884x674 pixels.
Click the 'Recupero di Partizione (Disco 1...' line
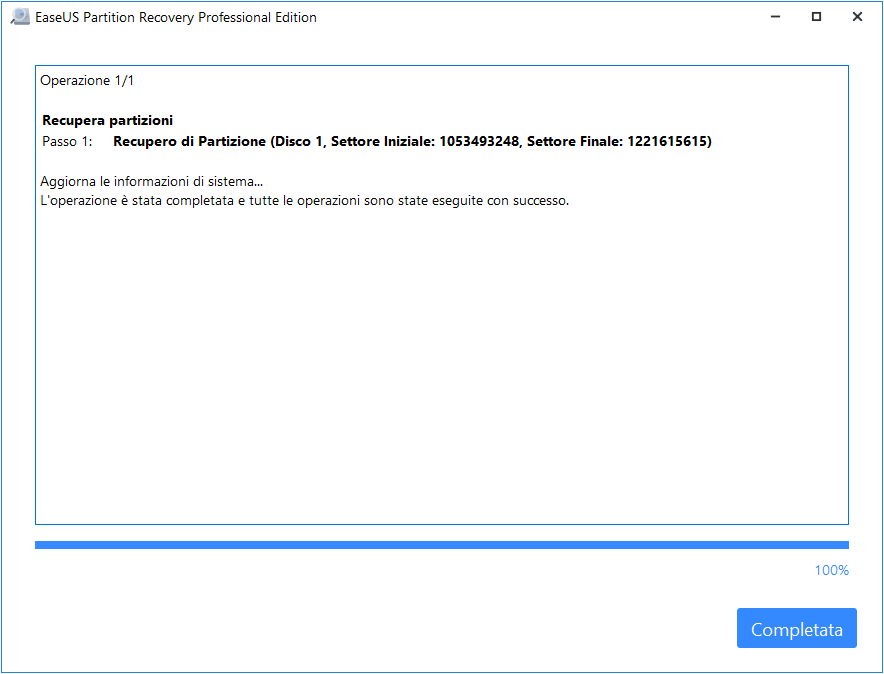point(412,141)
